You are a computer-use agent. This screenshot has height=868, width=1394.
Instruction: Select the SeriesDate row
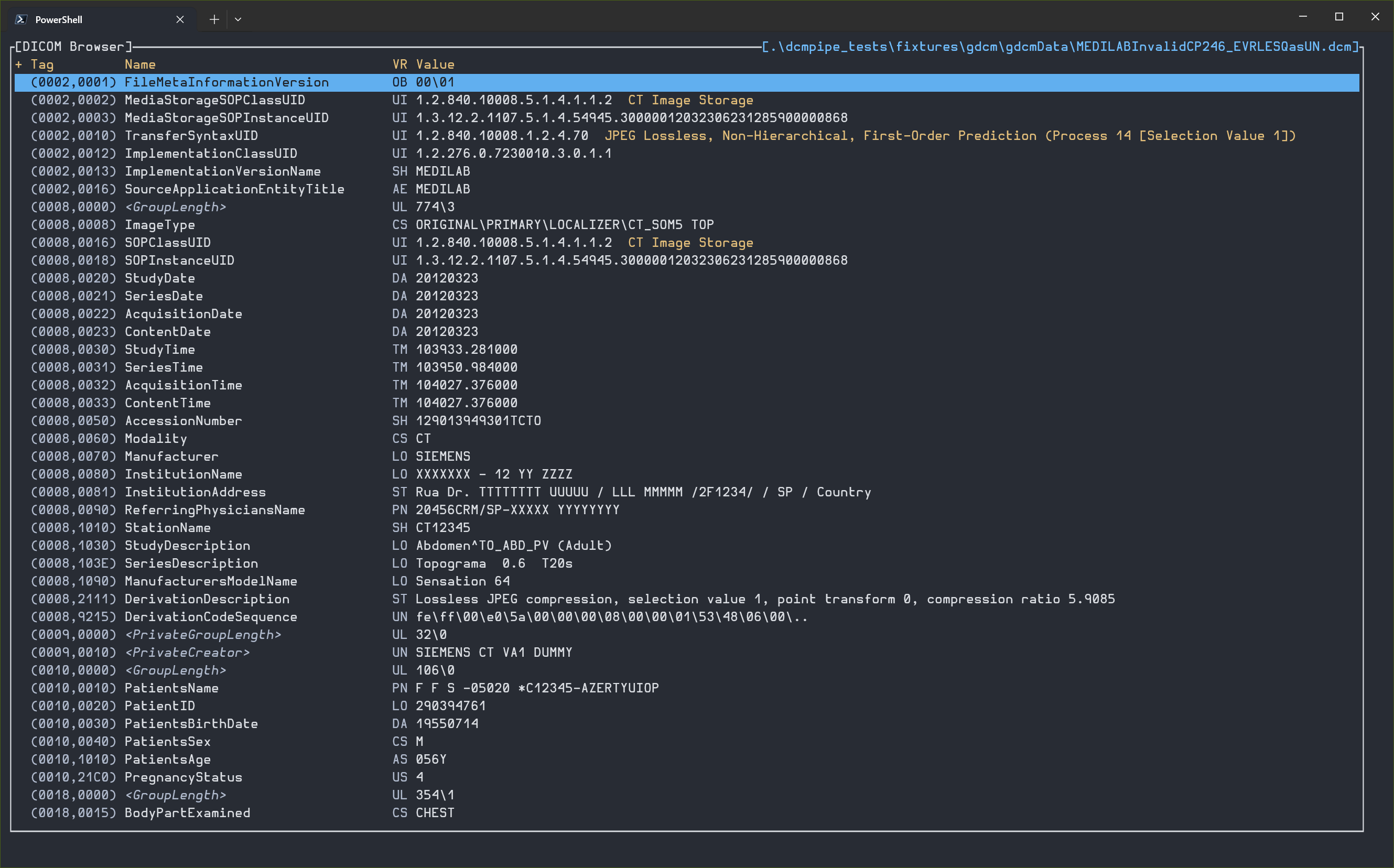pyautogui.click(x=687, y=296)
